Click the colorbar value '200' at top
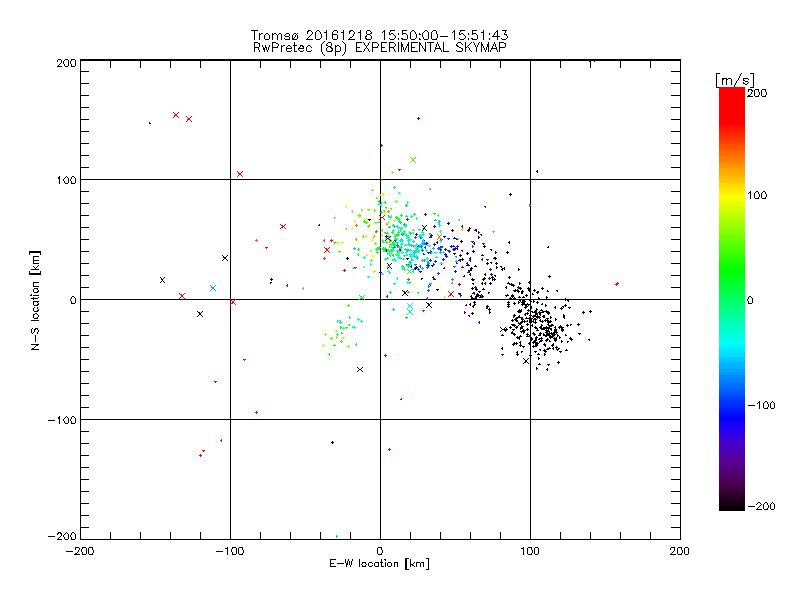This screenshot has height=600, width=800. 757,93
